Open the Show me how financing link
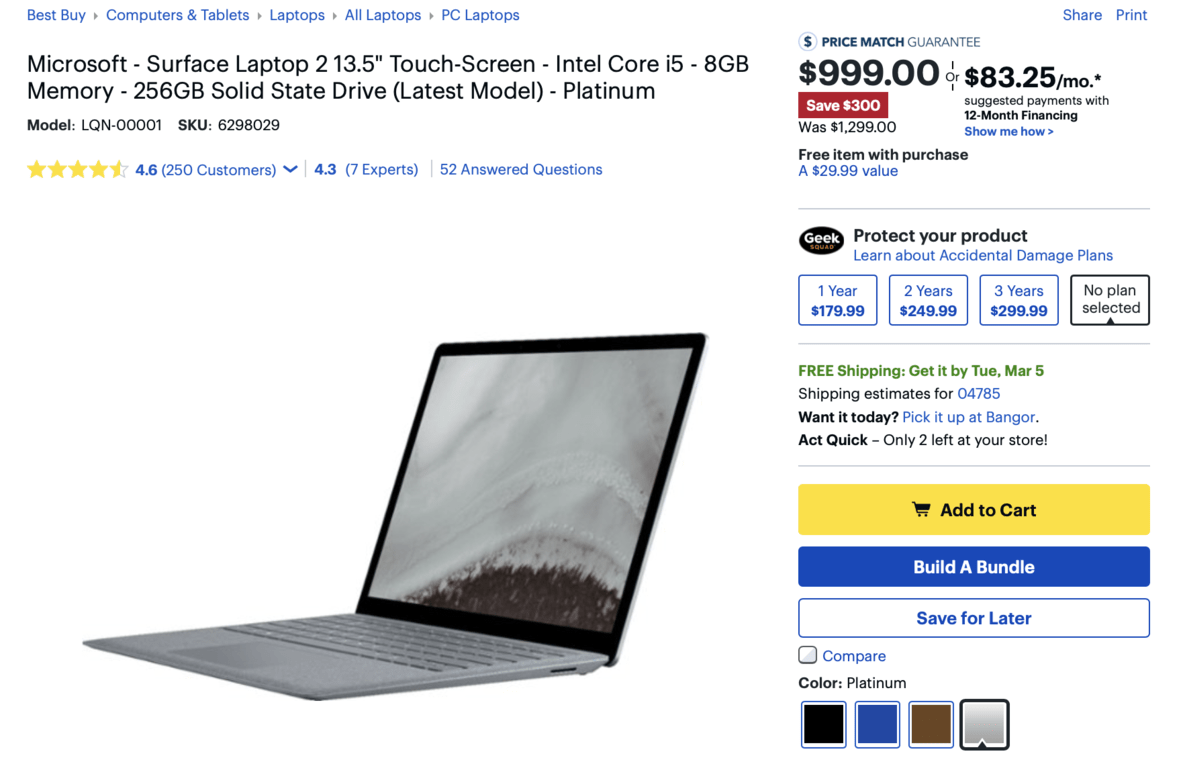This screenshot has height=768, width=1183. (1009, 131)
